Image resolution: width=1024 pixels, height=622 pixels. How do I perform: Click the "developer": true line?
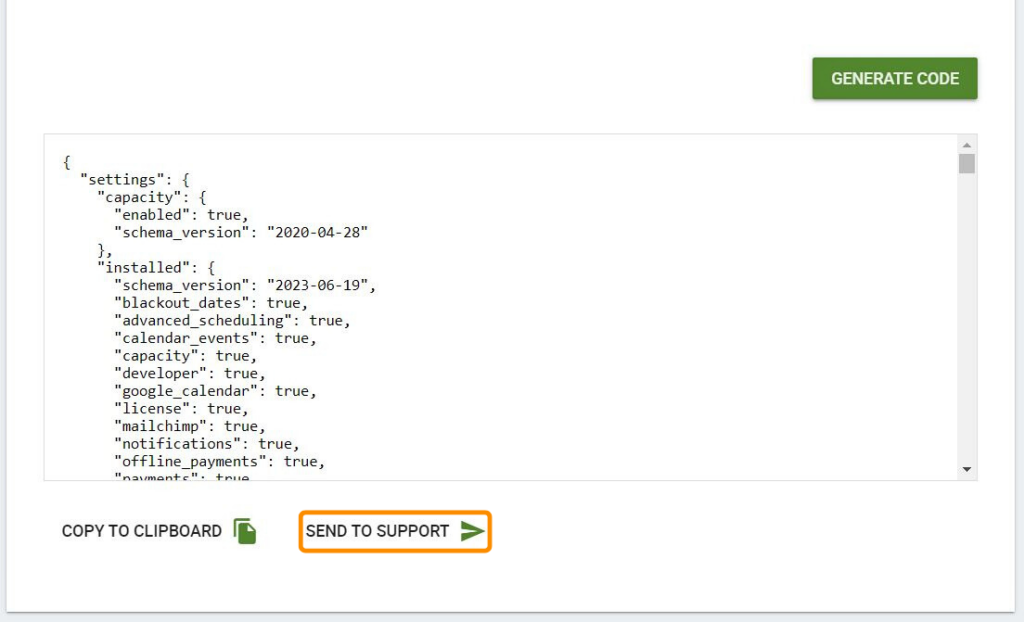pyautogui.click(x=190, y=374)
